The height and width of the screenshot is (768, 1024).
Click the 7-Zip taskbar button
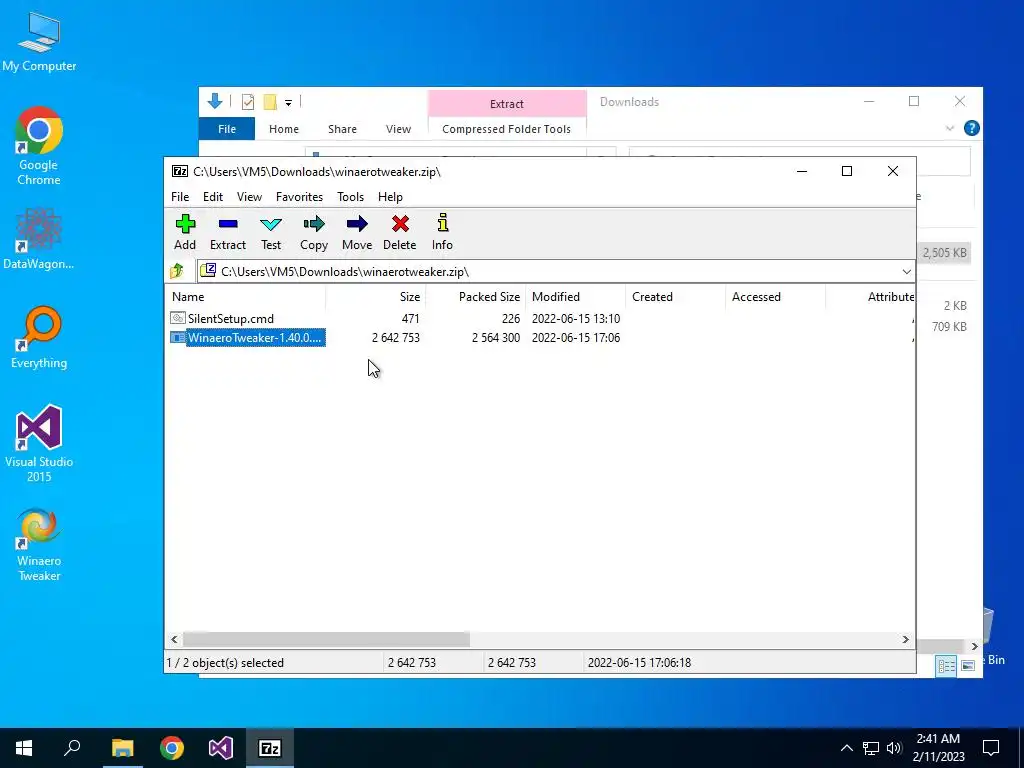[270, 748]
